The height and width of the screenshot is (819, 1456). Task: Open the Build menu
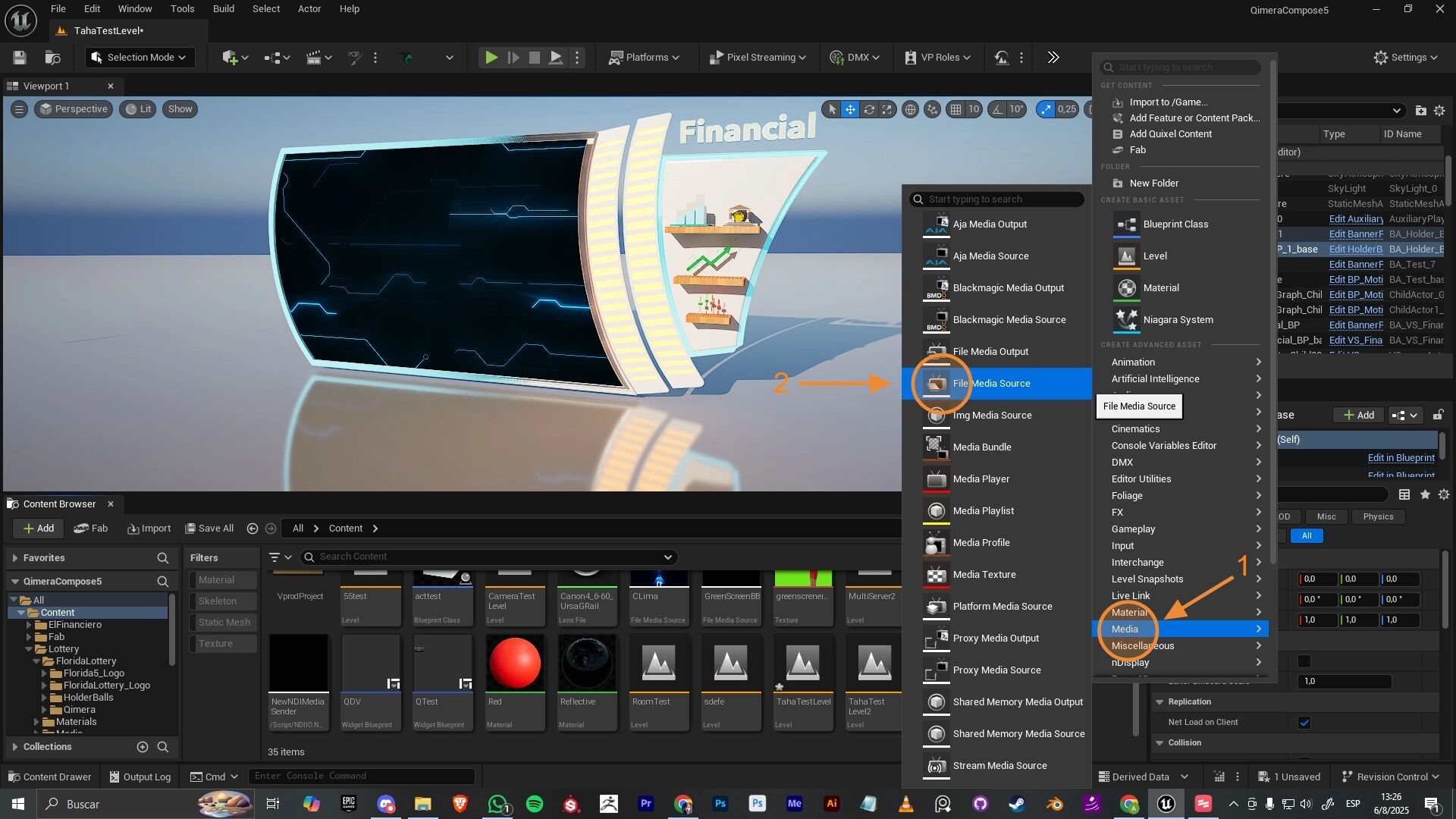point(223,9)
